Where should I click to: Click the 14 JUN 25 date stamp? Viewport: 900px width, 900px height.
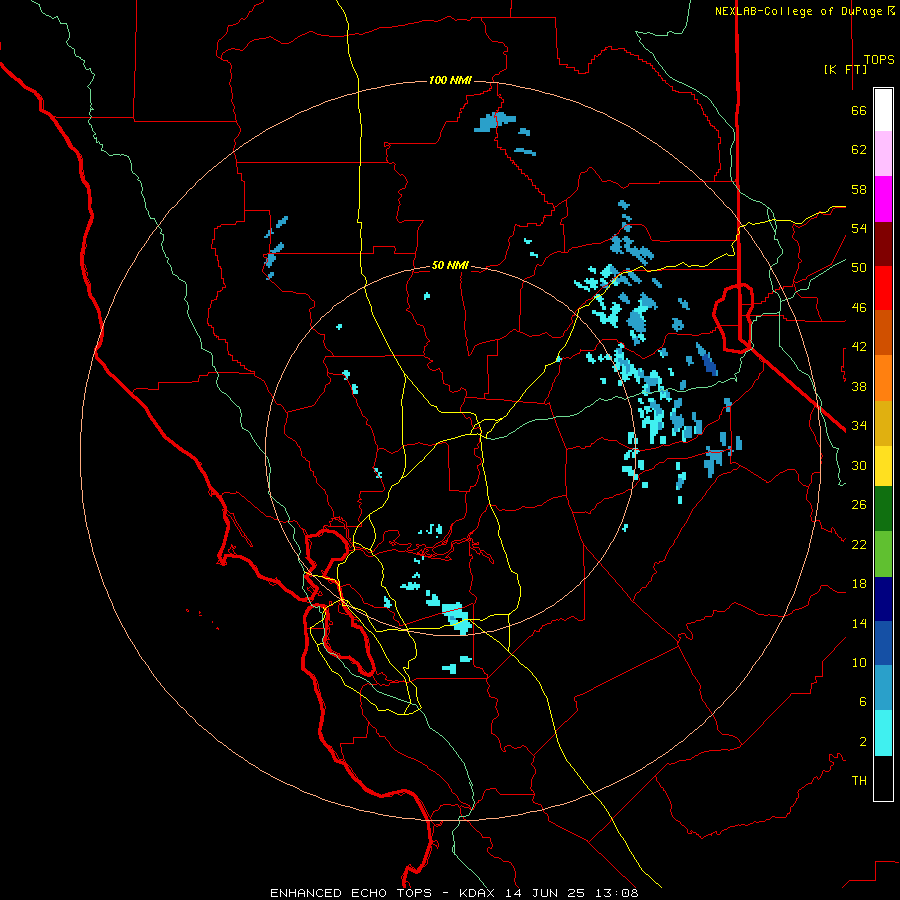[545, 893]
